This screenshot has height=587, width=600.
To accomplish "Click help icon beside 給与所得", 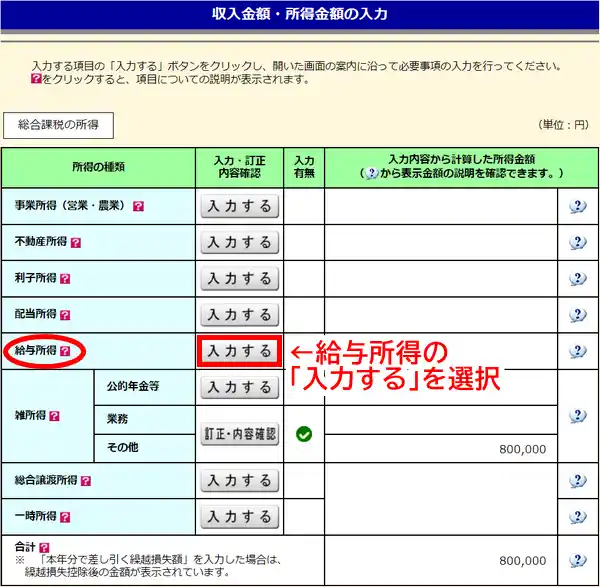I will (x=65, y=351).
